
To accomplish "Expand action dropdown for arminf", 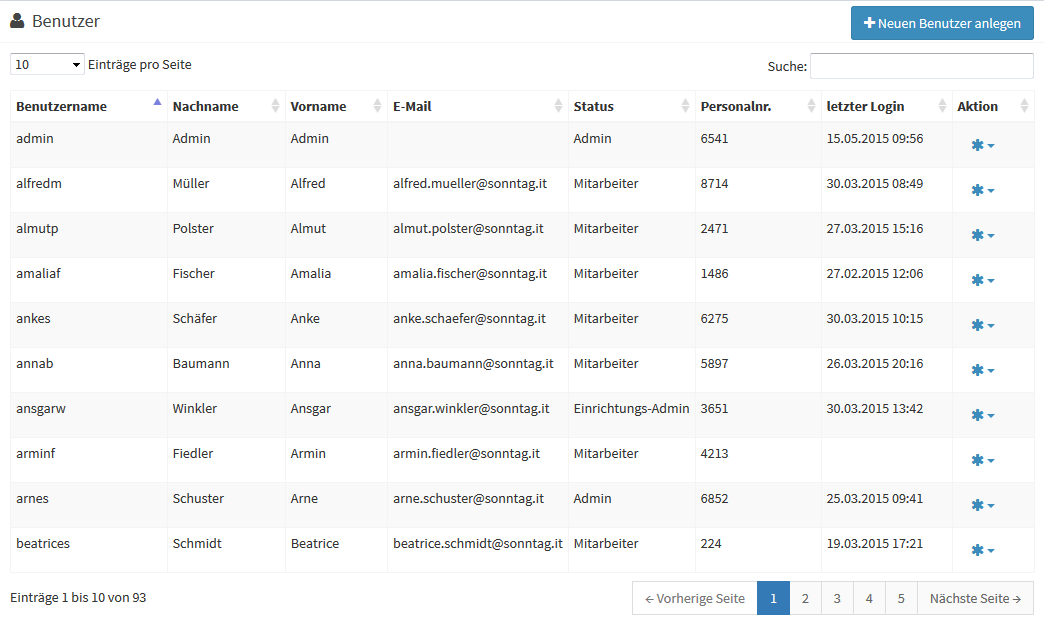I will pos(982,461).
